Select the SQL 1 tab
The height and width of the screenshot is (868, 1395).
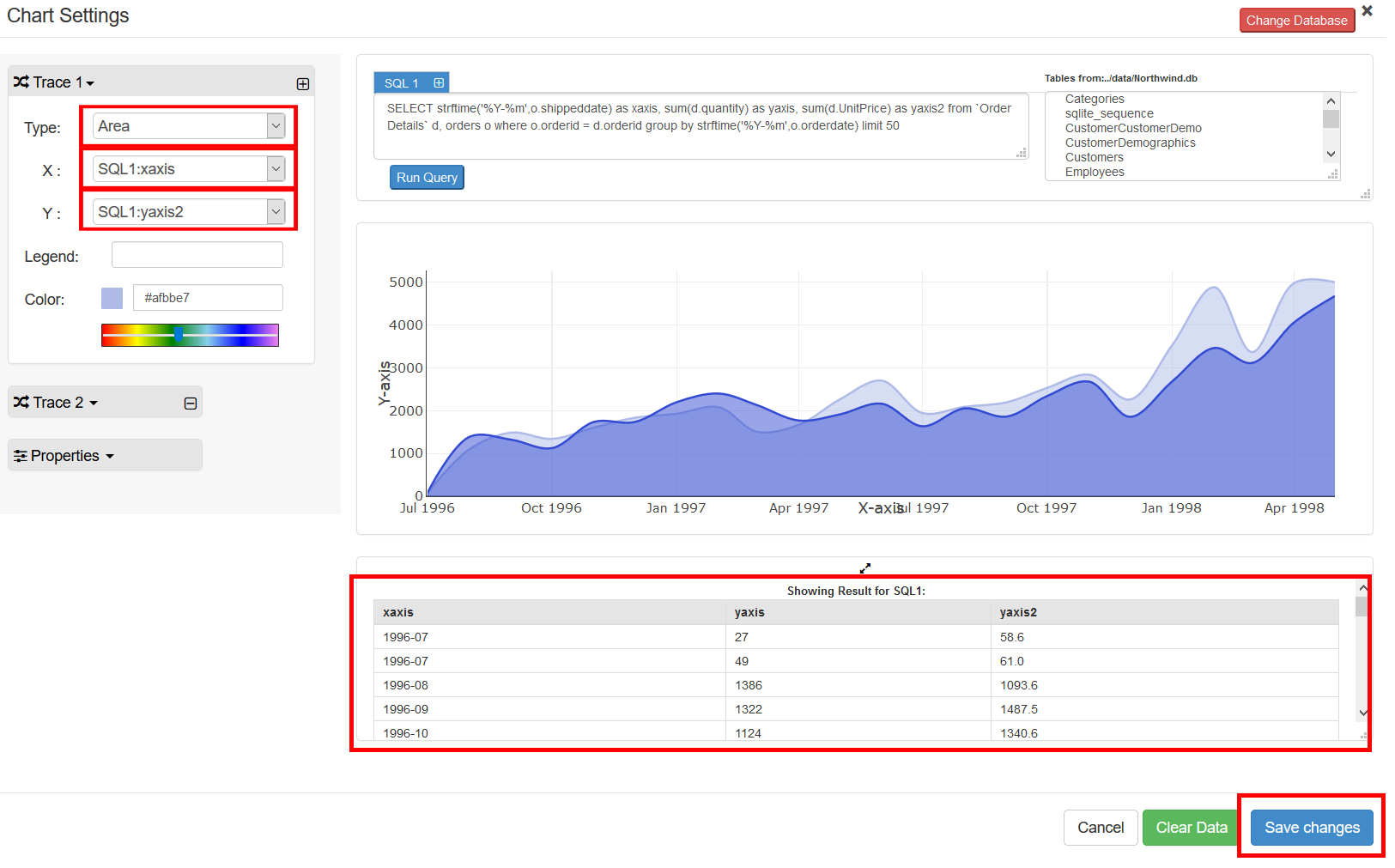(401, 83)
